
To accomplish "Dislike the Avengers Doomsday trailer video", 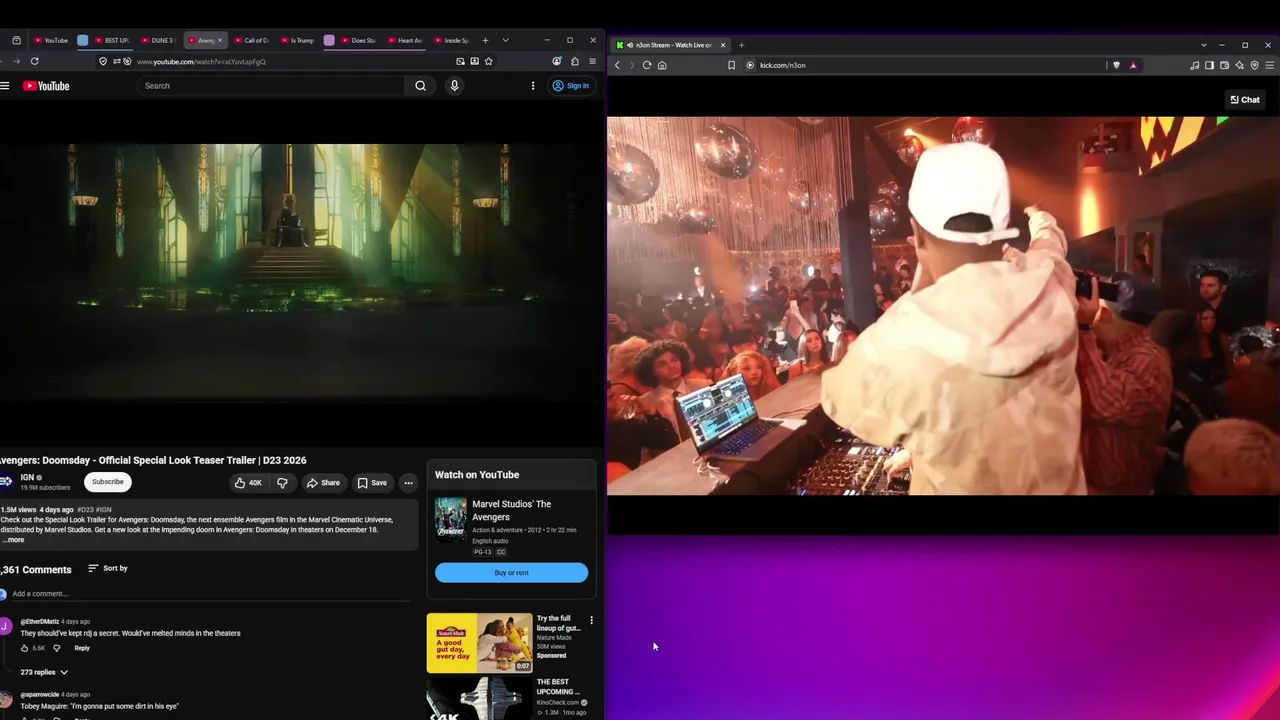I will point(282,483).
